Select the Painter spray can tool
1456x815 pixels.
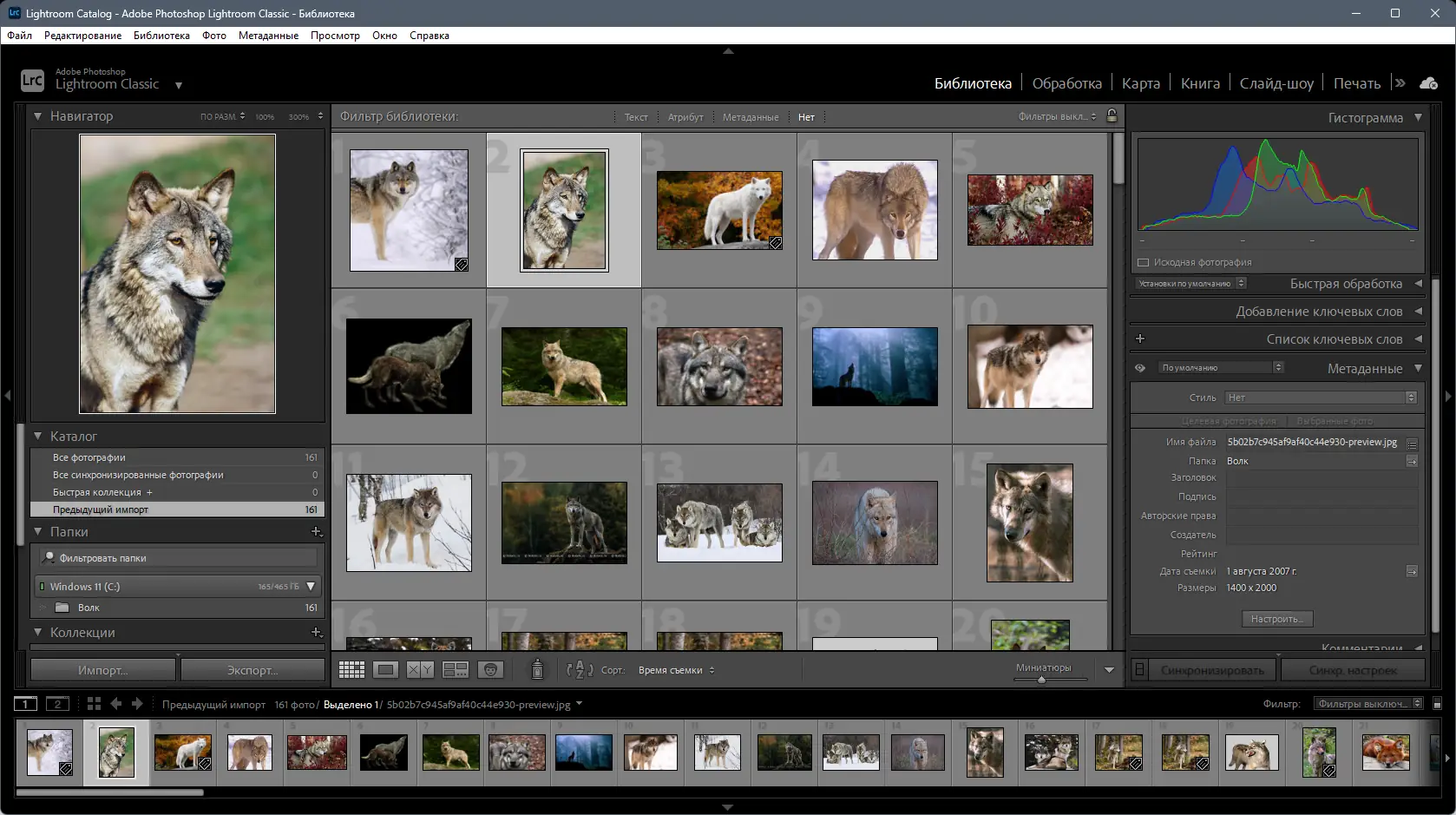point(537,669)
